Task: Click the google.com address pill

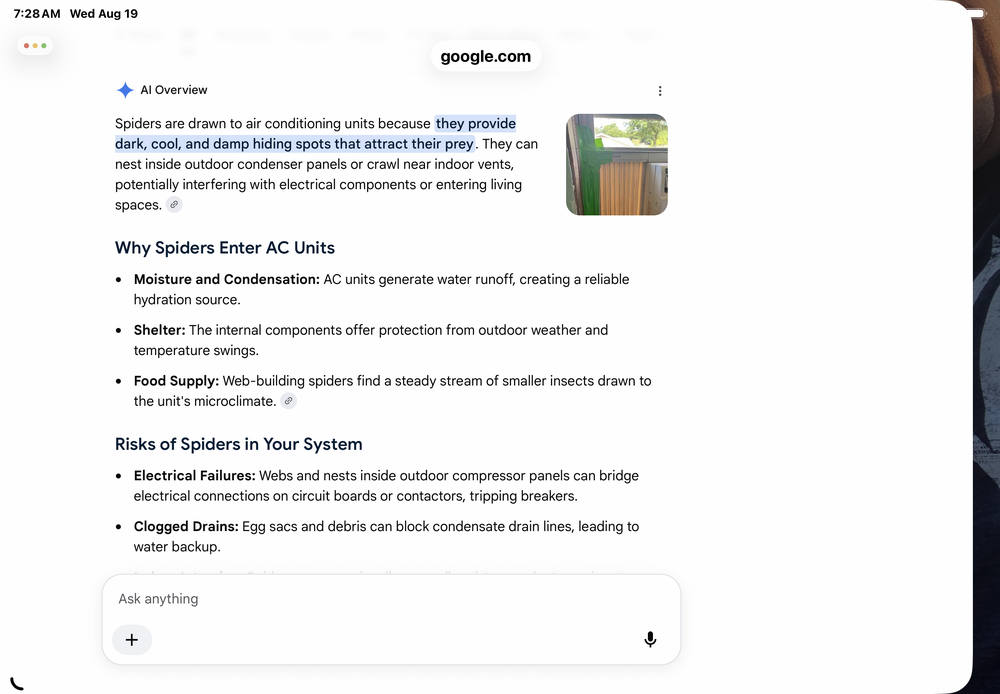Action: (485, 56)
